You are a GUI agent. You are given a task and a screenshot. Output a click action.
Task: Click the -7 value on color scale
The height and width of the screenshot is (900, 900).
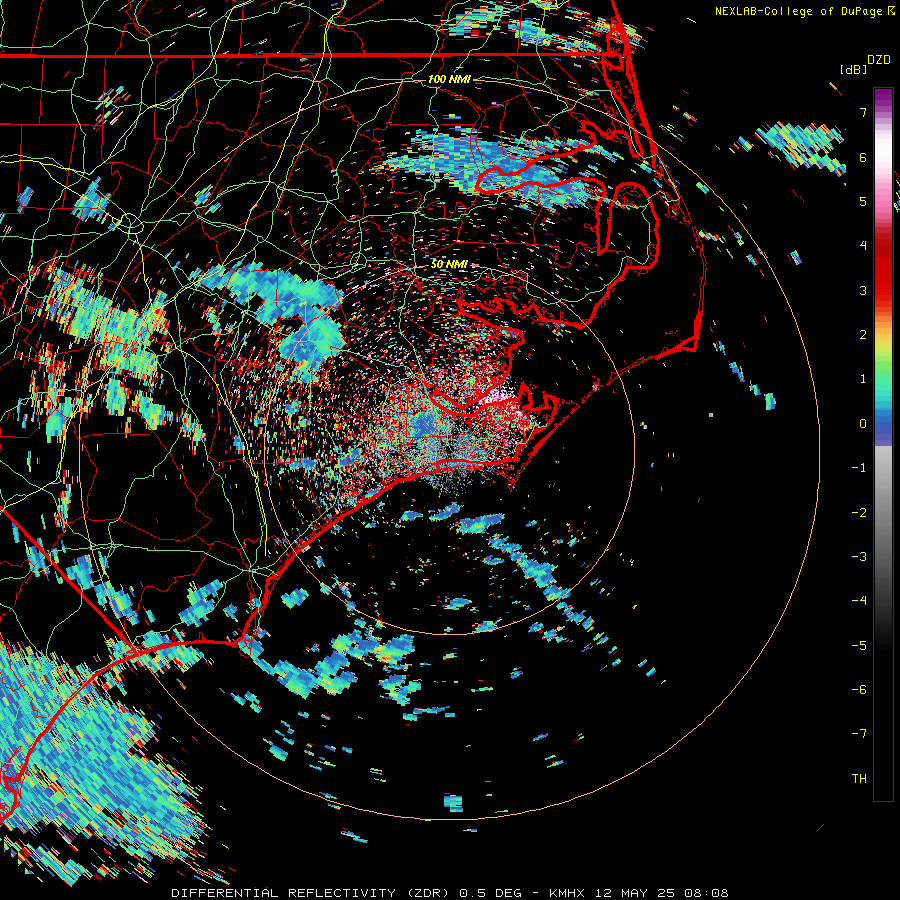tap(859, 734)
